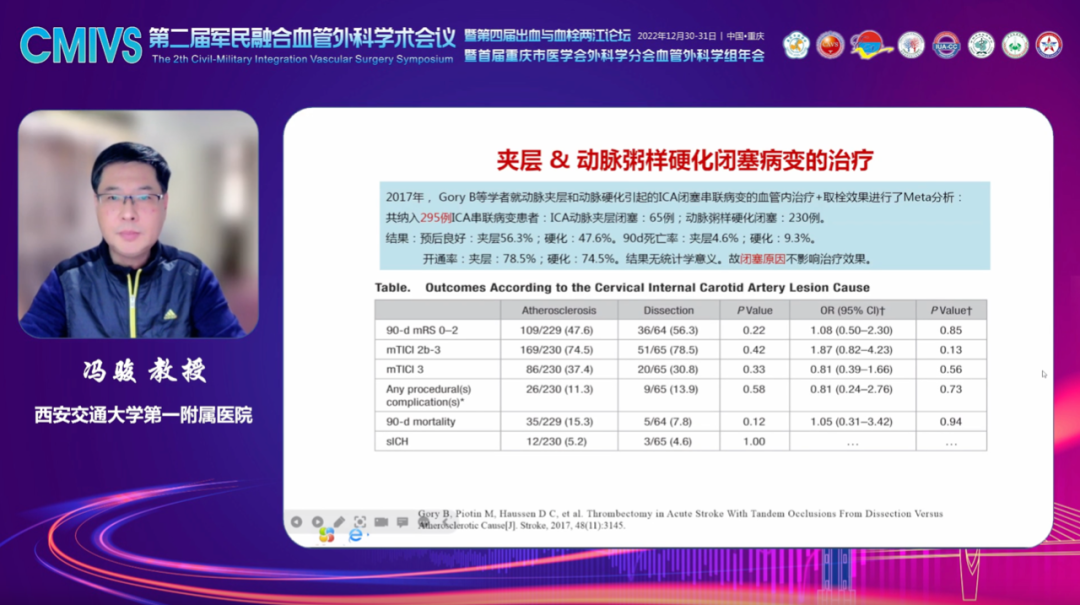Click English subtitle 'The 2th Civil-Military Integration Vascular Surgery Symposium'
Image resolution: width=1080 pixels, height=605 pixels.
coord(302,59)
